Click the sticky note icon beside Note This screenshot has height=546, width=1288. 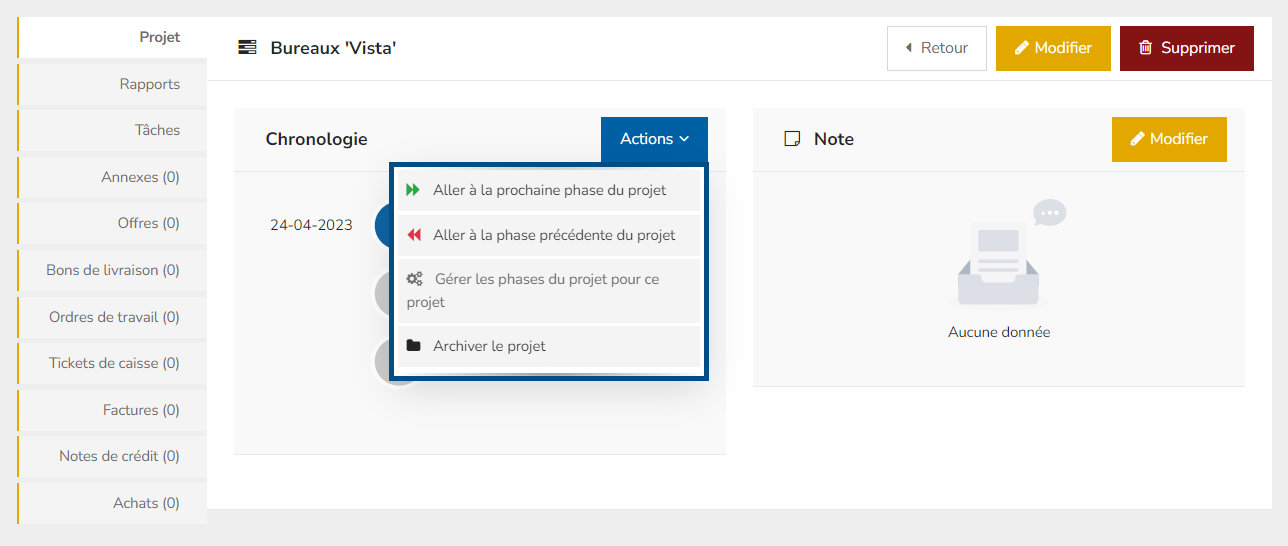pyautogui.click(x=792, y=139)
